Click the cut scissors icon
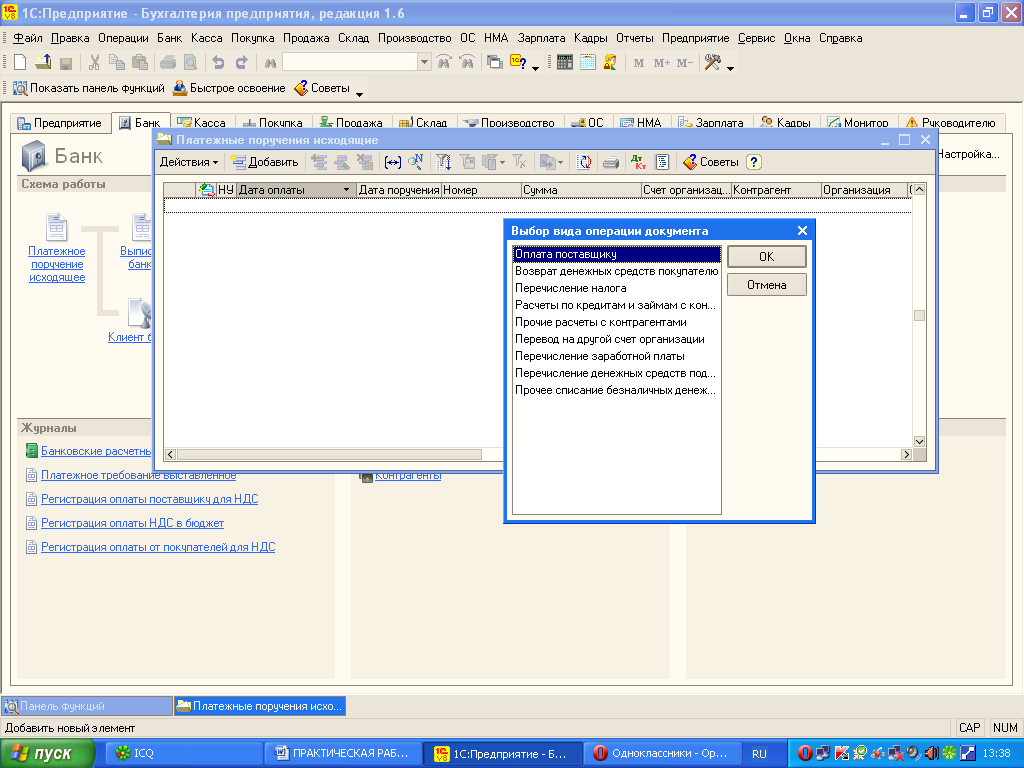The height and width of the screenshot is (768, 1024). point(94,62)
